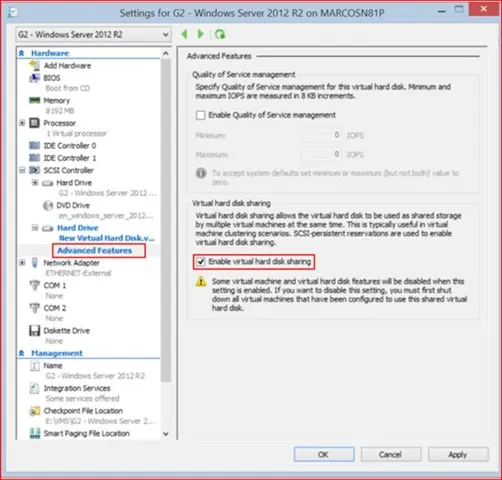This screenshot has height=480, width=502.
Task: Expand the Processor tree node
Action: pyautogui.click(x=22, y=123)
